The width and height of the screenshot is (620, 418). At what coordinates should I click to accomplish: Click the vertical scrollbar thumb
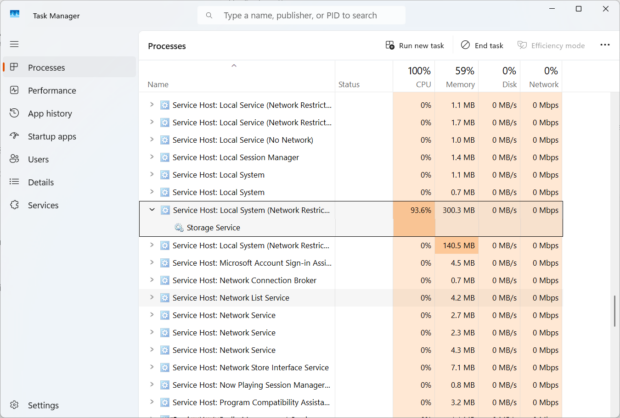614,311
